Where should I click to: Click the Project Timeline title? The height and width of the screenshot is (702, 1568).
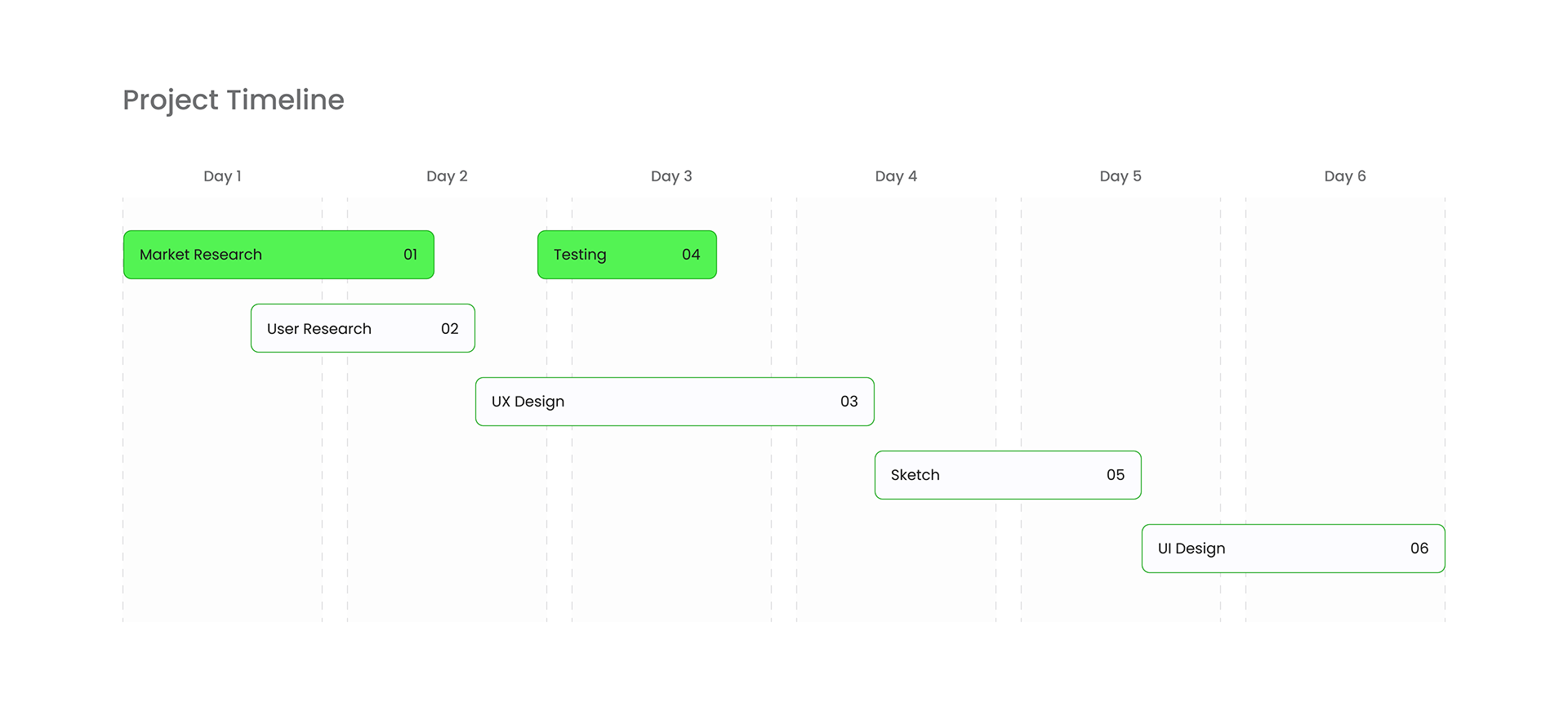pos(234,100)
